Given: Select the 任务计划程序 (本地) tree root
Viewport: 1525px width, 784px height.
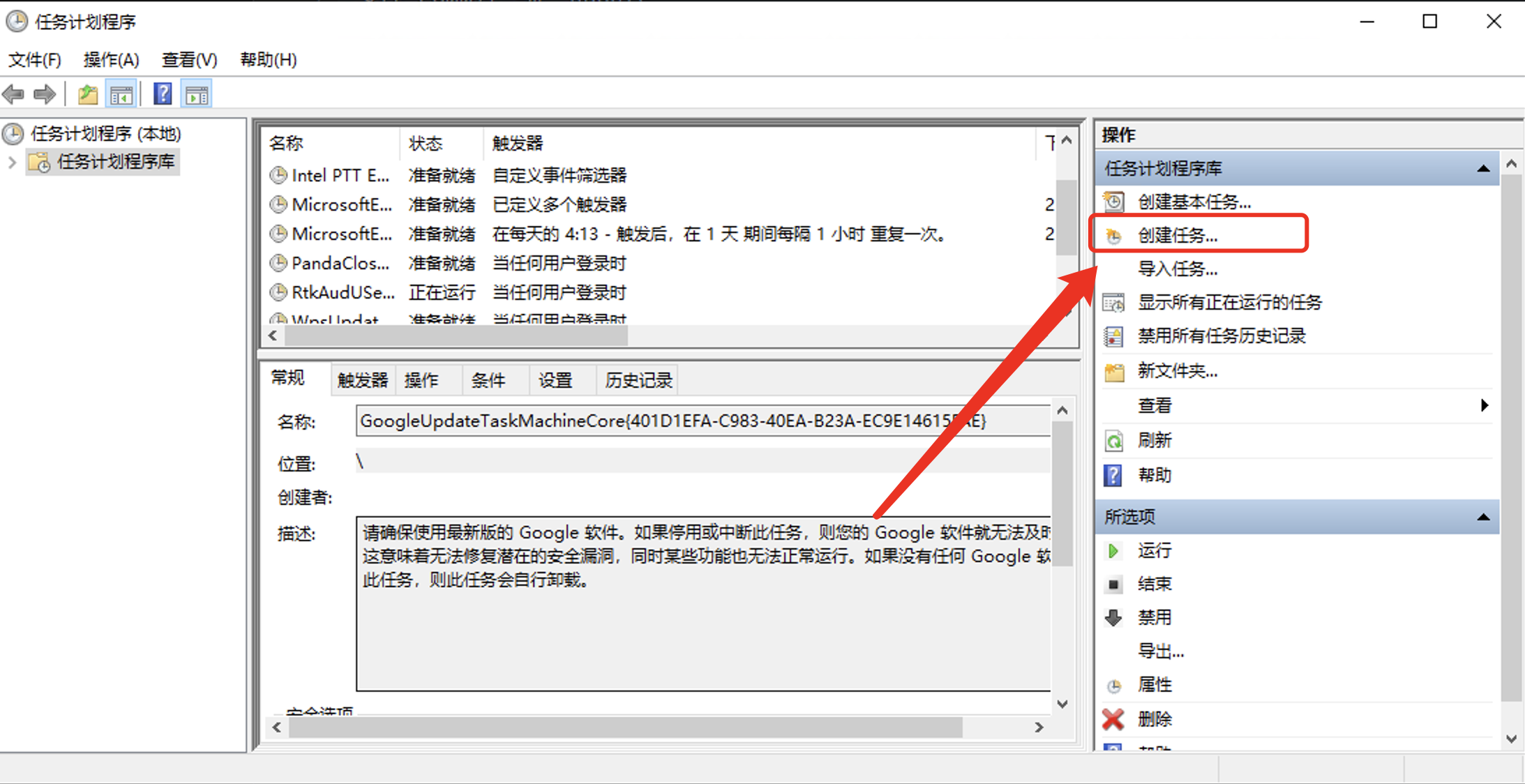Looking at the screenshot, I should [105, 133].
